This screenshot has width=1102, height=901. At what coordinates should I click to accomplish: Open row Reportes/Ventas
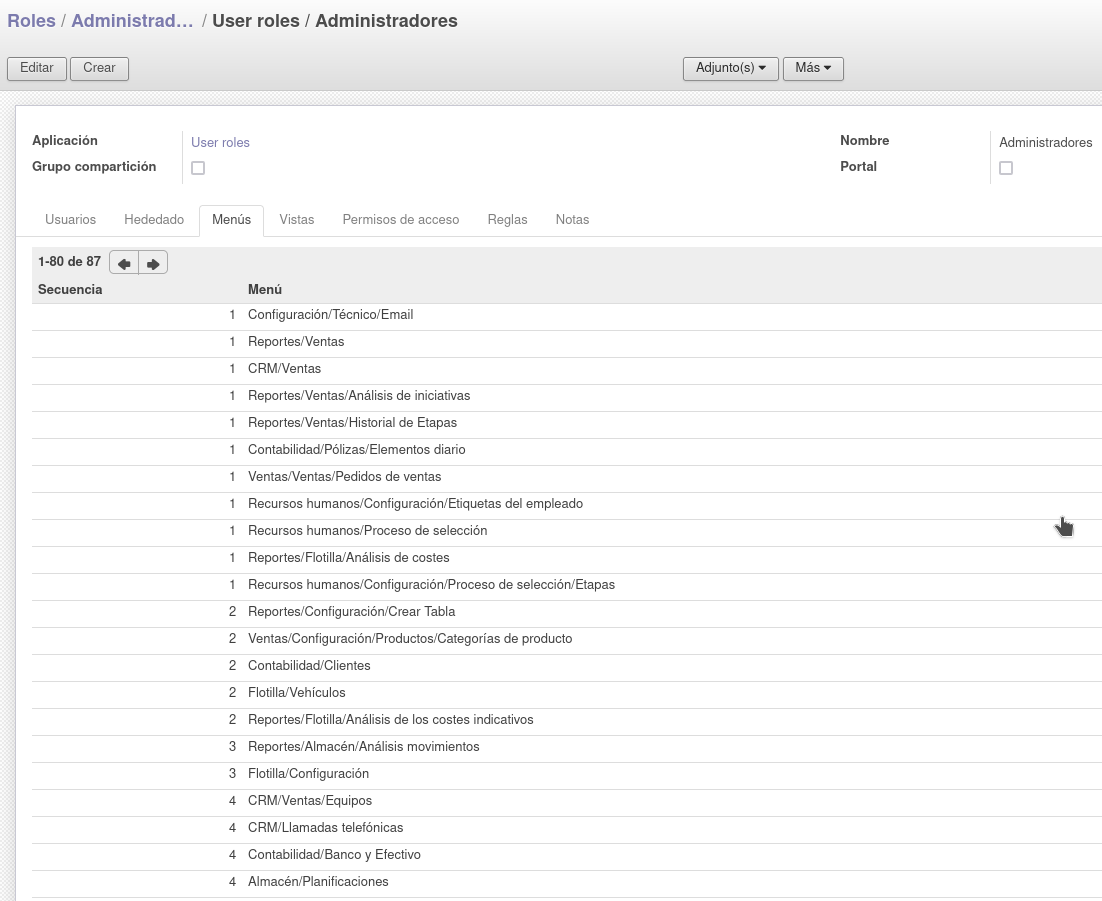pyautogui.click(x=566, y=342)
